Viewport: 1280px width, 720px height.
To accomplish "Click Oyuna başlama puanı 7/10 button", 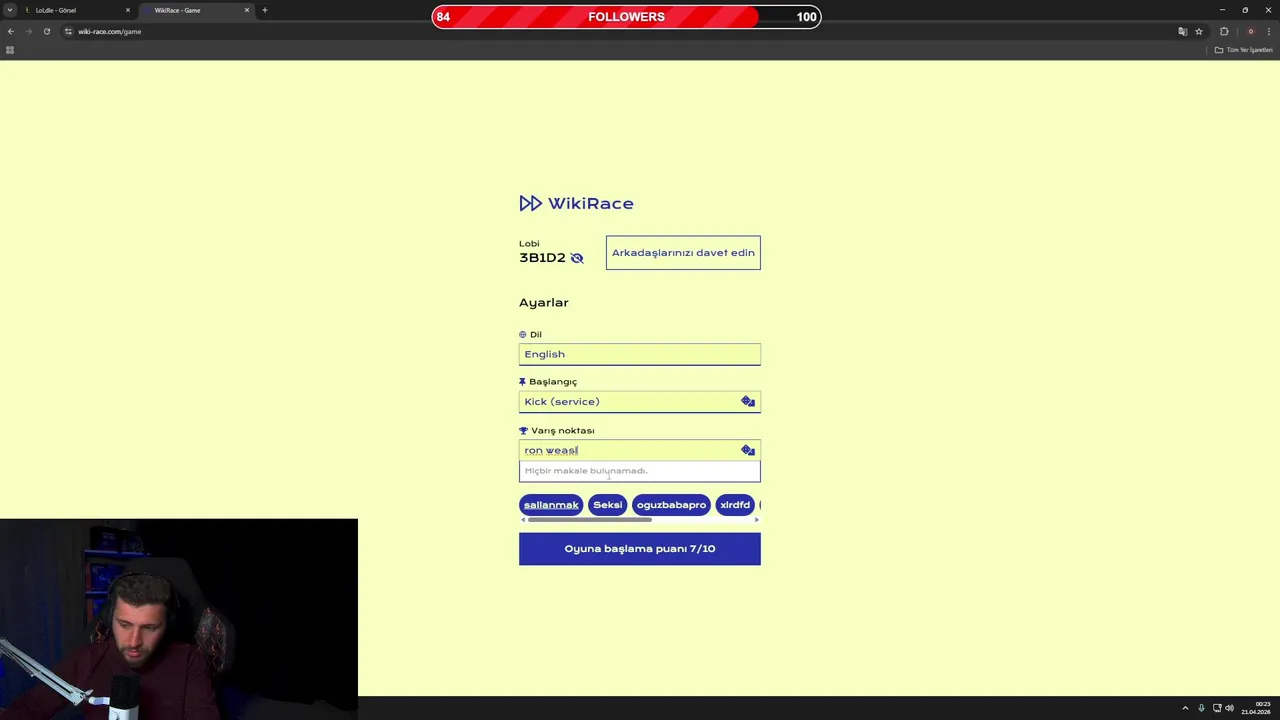I will pyautogui.click(x=640, y=549).
